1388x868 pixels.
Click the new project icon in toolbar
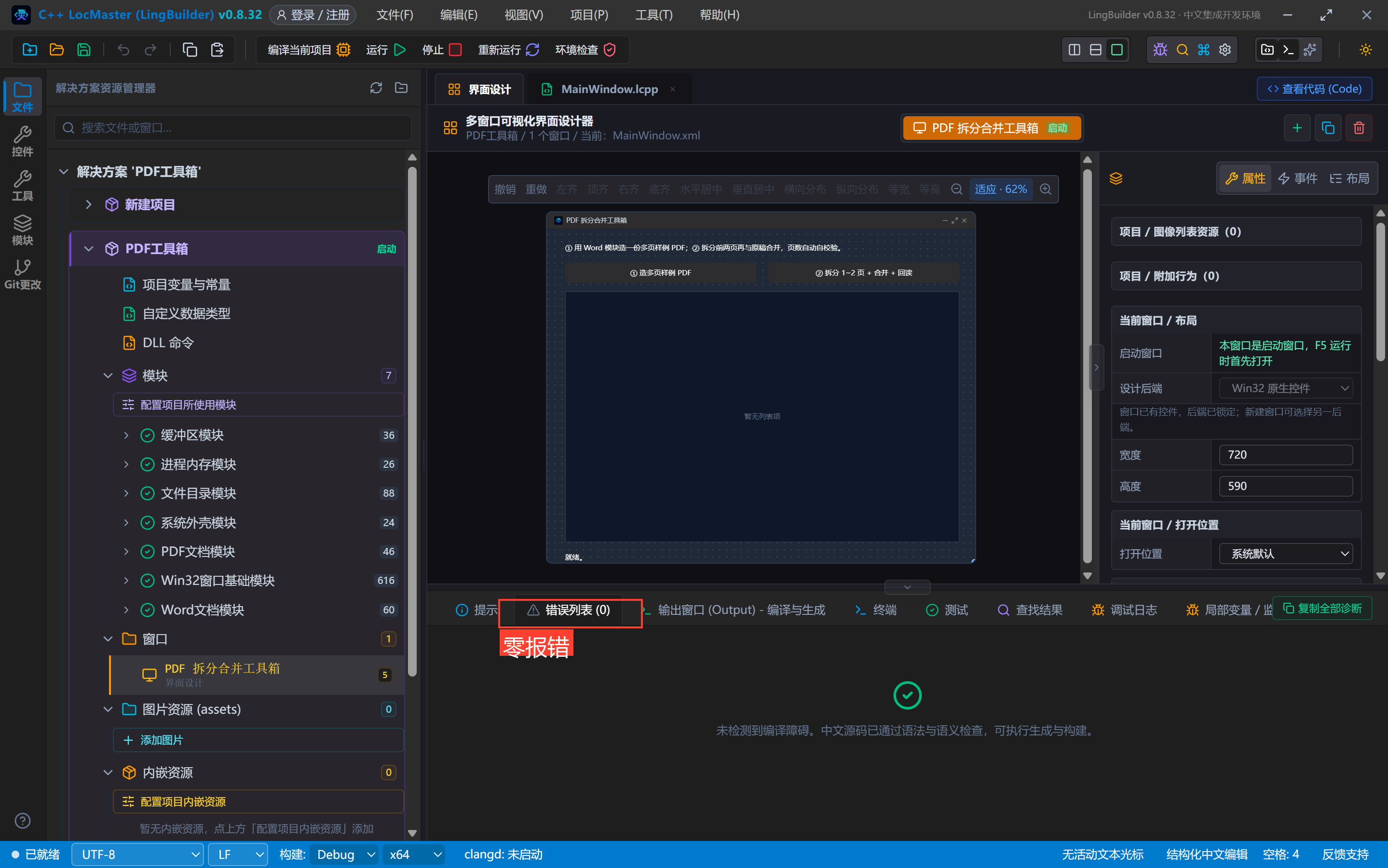[x=29, y=50]
